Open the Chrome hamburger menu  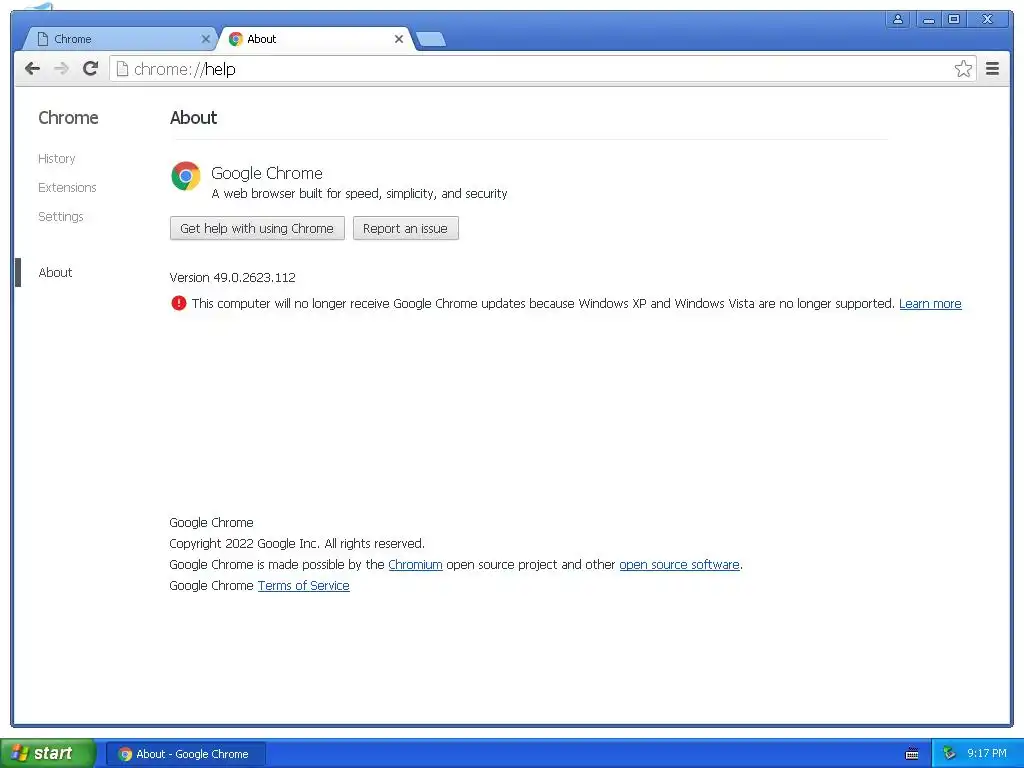tap(992, 69)
